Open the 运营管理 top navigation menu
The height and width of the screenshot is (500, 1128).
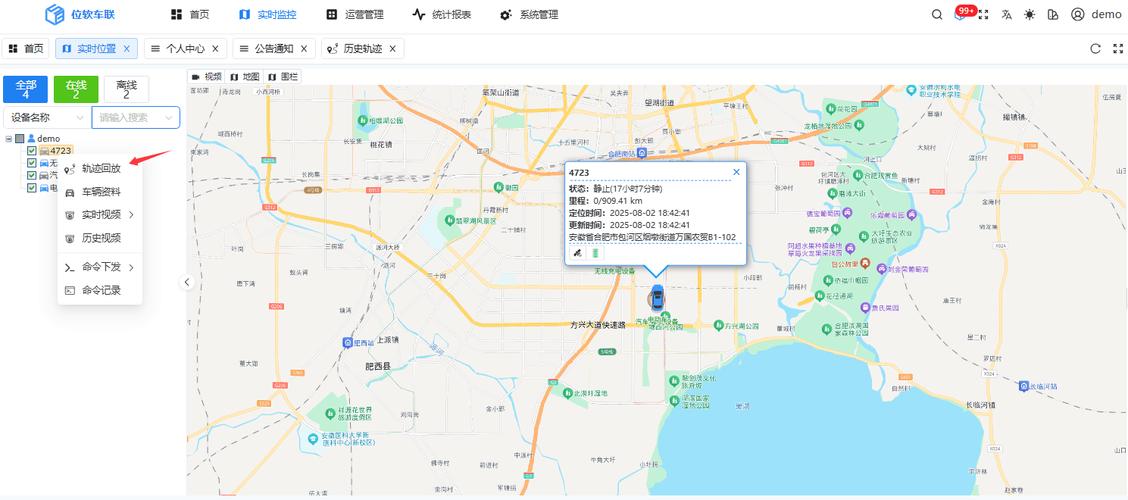(355, 14)
